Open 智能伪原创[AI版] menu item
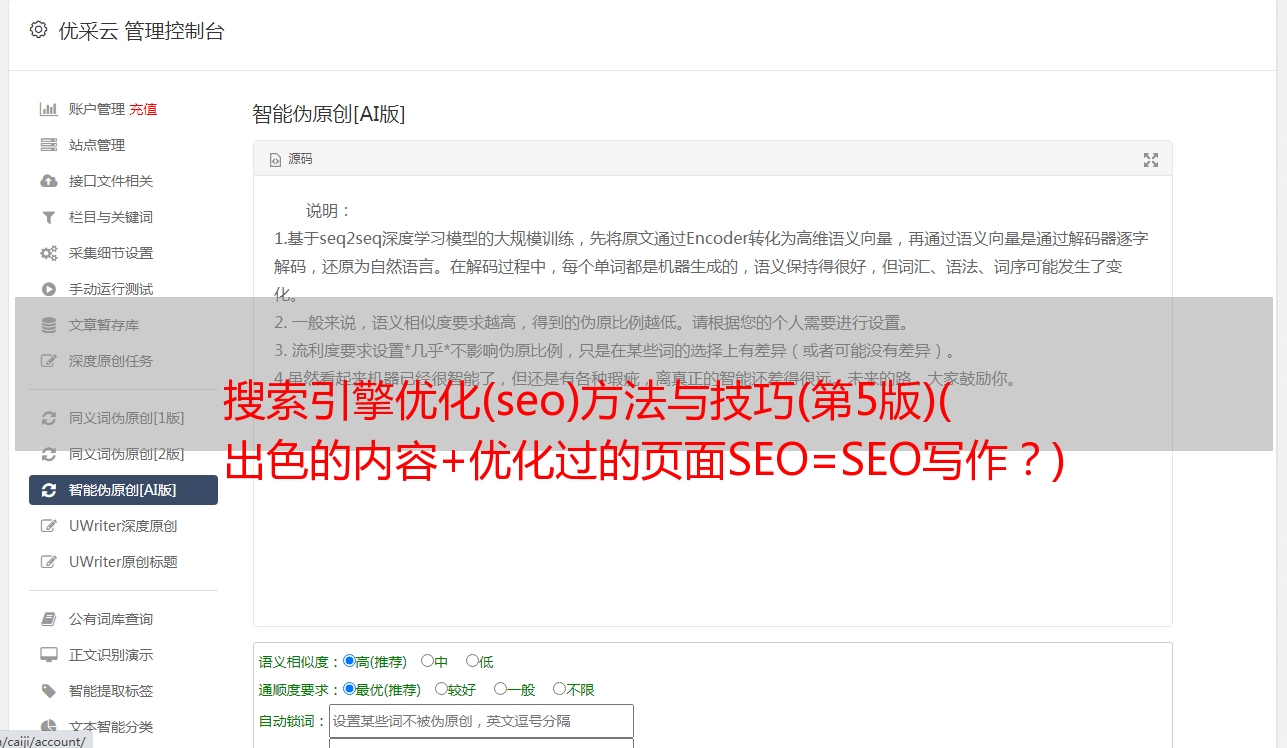This screenshot has width=1287, height=748. 123,490
